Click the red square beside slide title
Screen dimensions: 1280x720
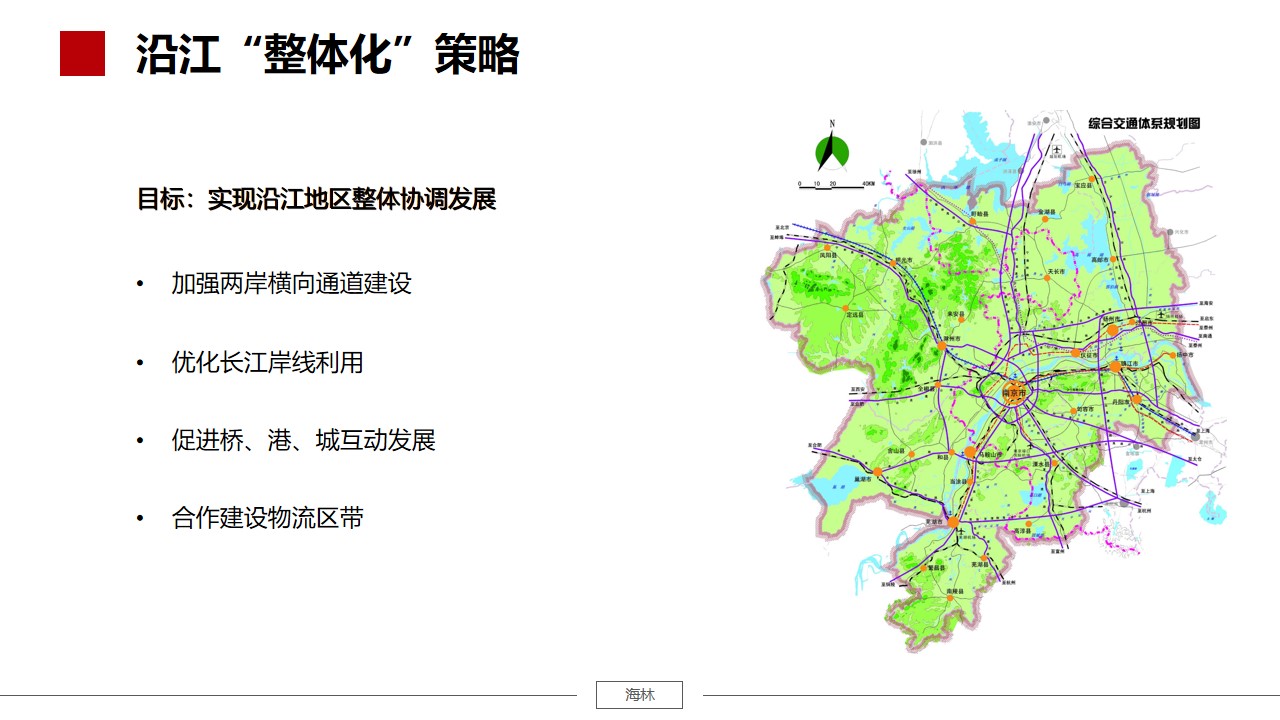tap(82, 53)
